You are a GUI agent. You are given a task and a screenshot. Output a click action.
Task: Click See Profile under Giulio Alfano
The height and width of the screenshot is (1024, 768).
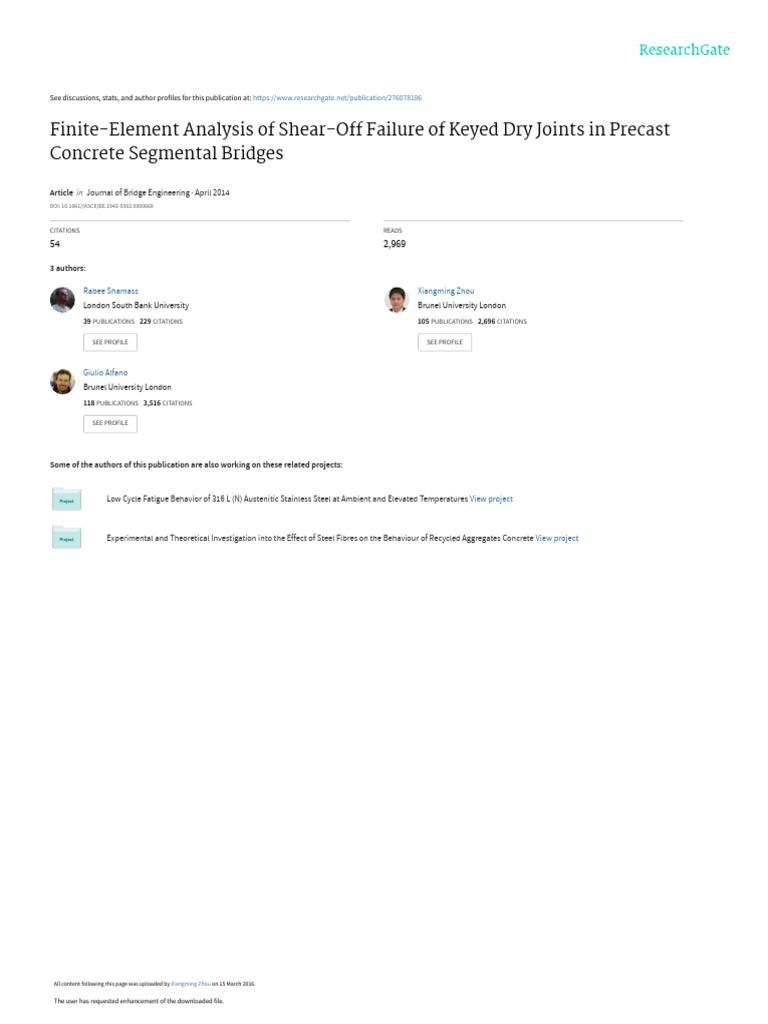tap(110, 423)
